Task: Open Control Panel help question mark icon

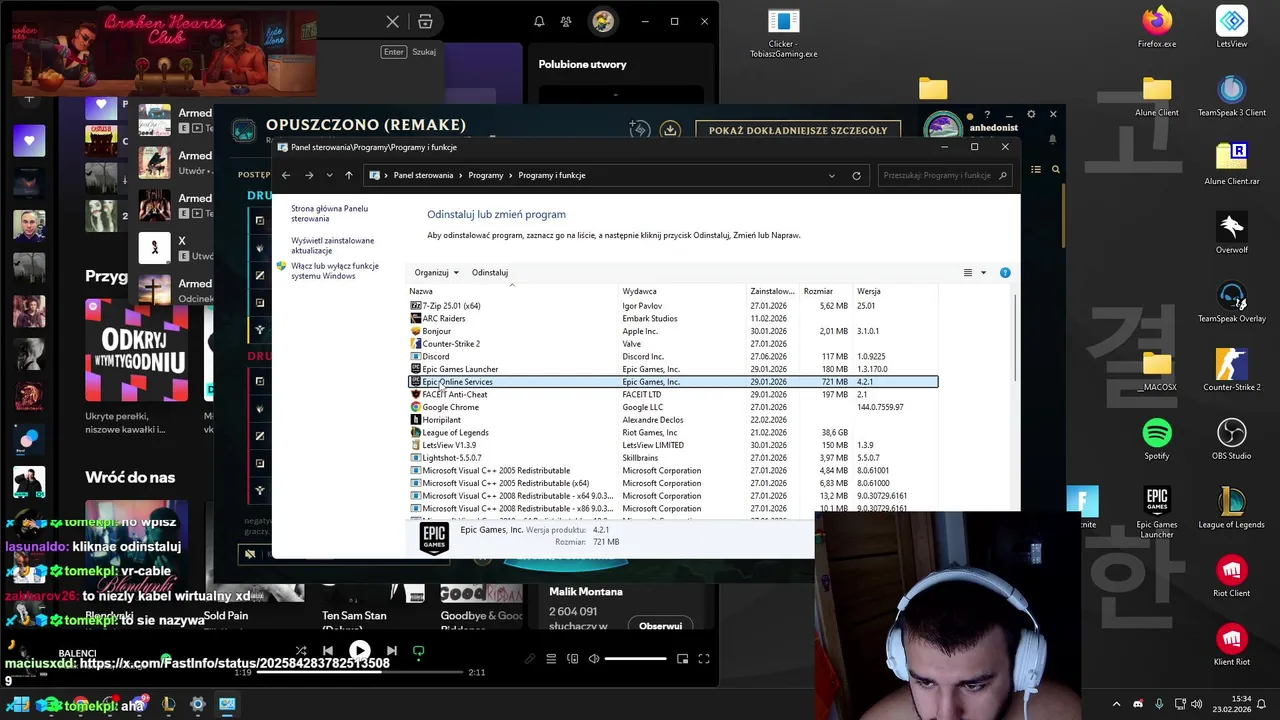Action: pyautogui.click(x=1005, y=272)
